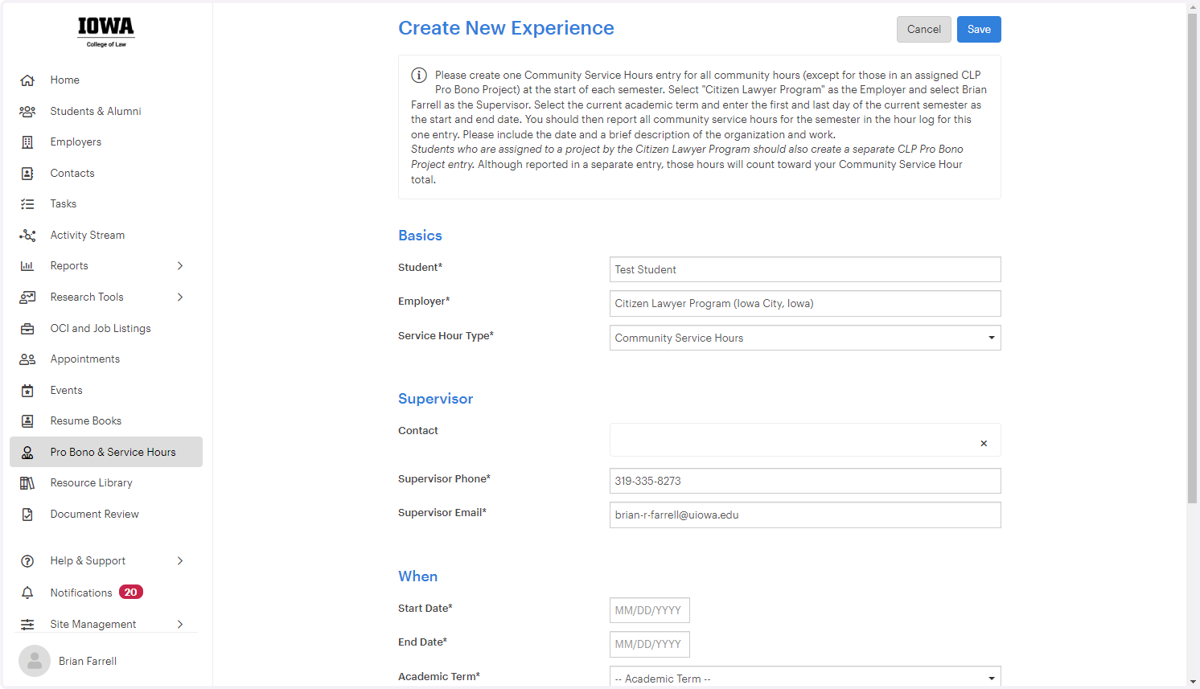This screenshot has height=689, width=1200.
Task: Click the Iowa College of Law logo
Action: [x=106, y=32]
